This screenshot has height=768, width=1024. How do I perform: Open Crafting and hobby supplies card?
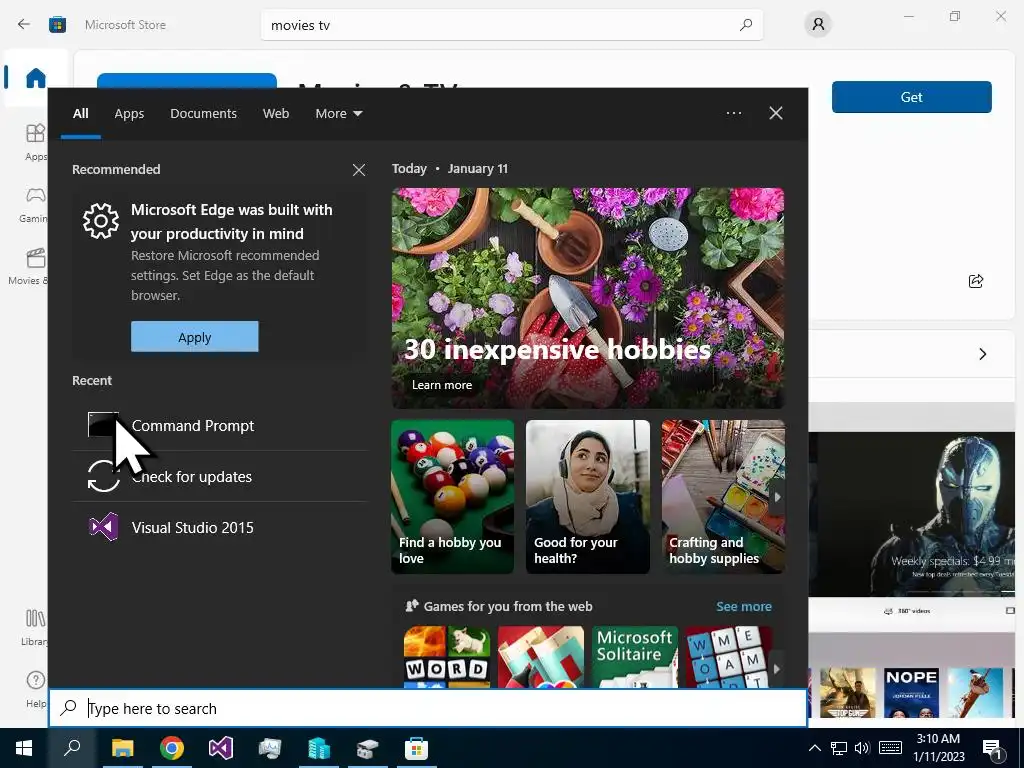723,497
